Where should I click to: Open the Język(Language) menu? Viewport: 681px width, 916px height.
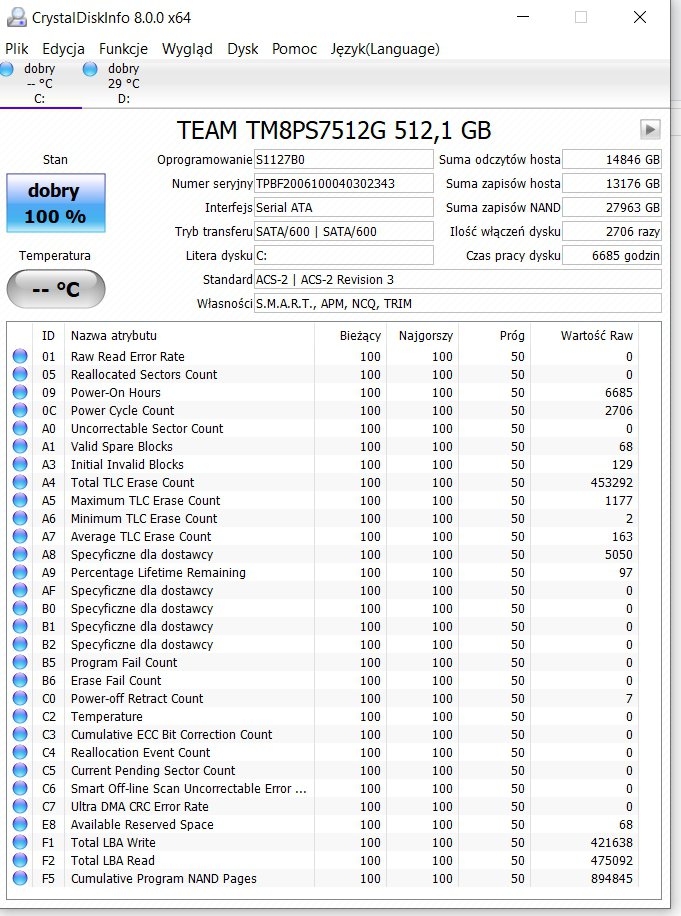(385, 48)
